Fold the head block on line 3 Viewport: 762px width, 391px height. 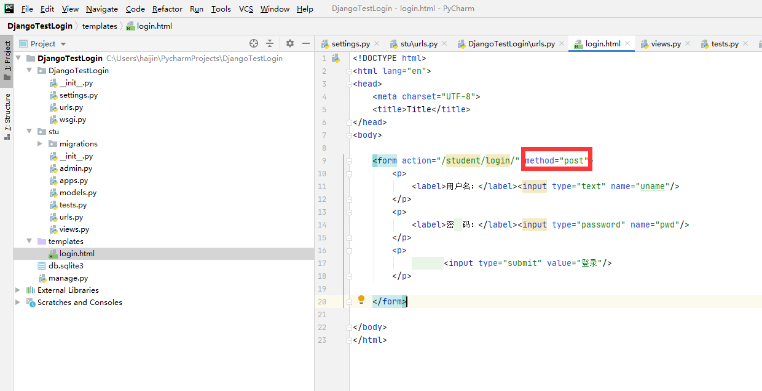pos(348,84)
